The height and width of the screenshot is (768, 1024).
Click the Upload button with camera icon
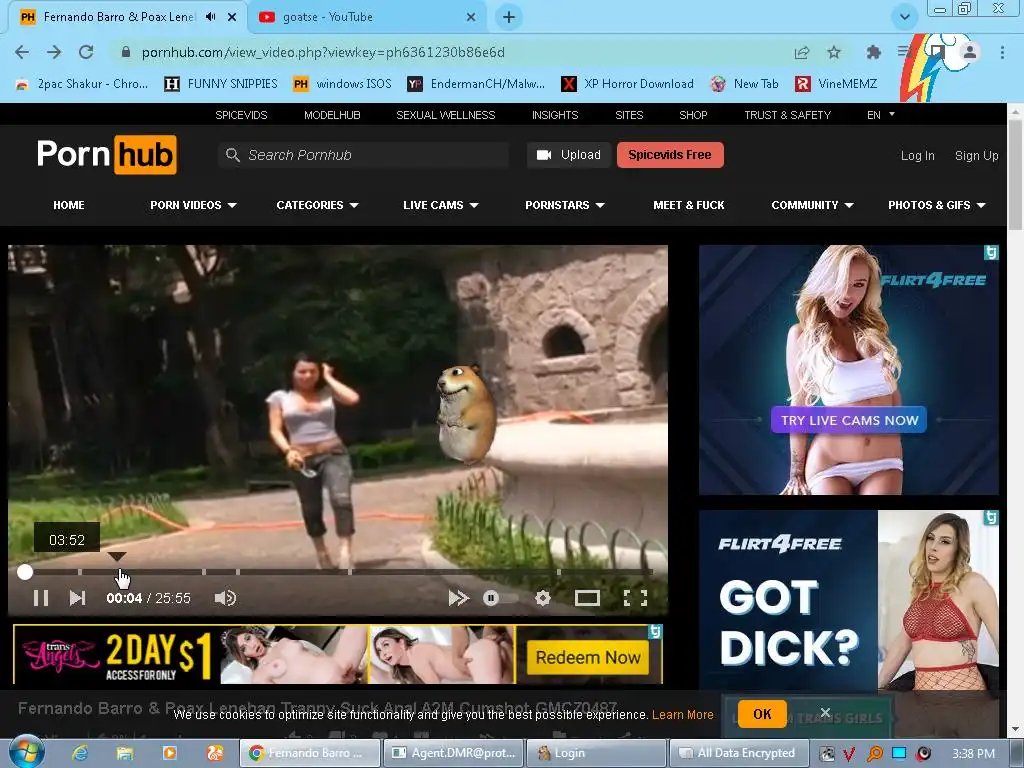tap(569, 155)
